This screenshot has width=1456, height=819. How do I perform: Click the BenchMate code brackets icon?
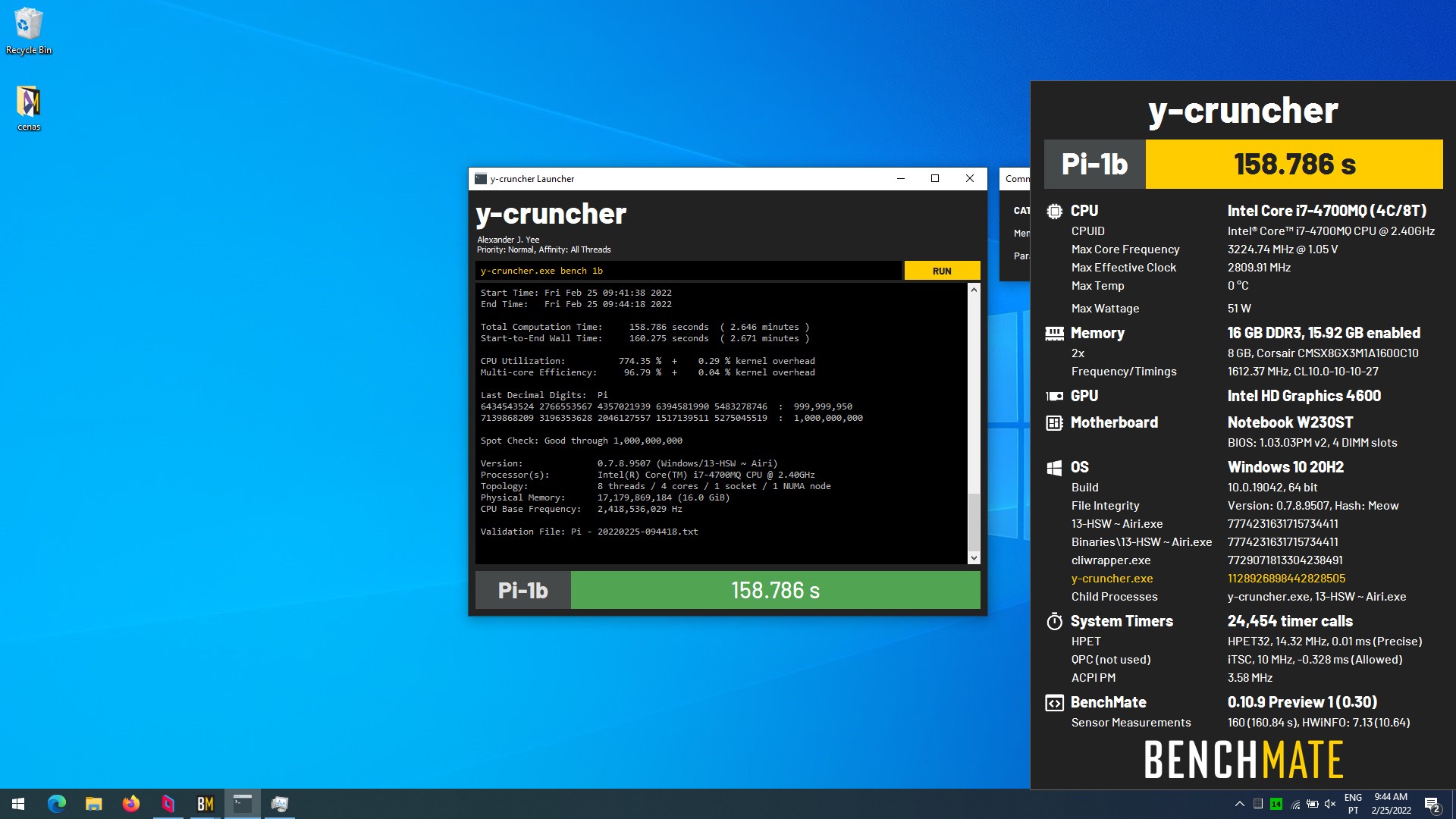click(x=1054, y=703)
